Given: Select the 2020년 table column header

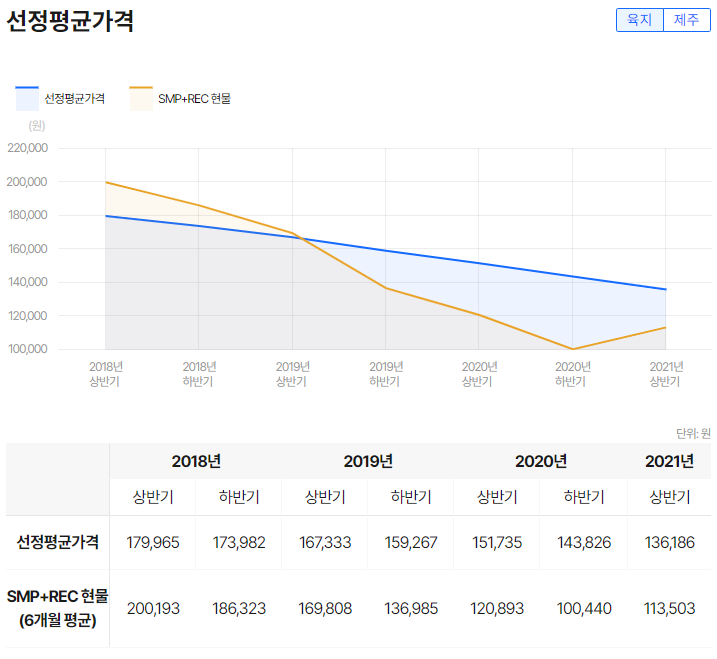Looking at the screenshot, I should (x=540, y=461).
